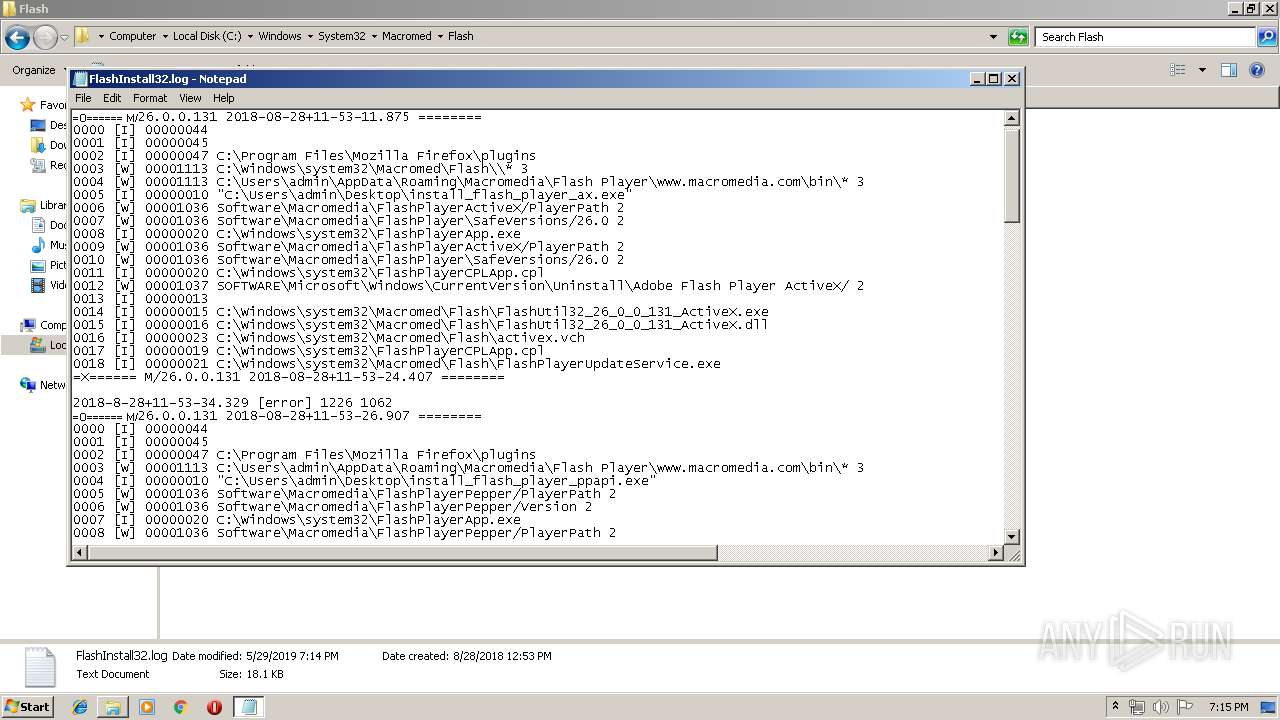Open Music library icon
1280x720 pixels.
tap(38, 245)
